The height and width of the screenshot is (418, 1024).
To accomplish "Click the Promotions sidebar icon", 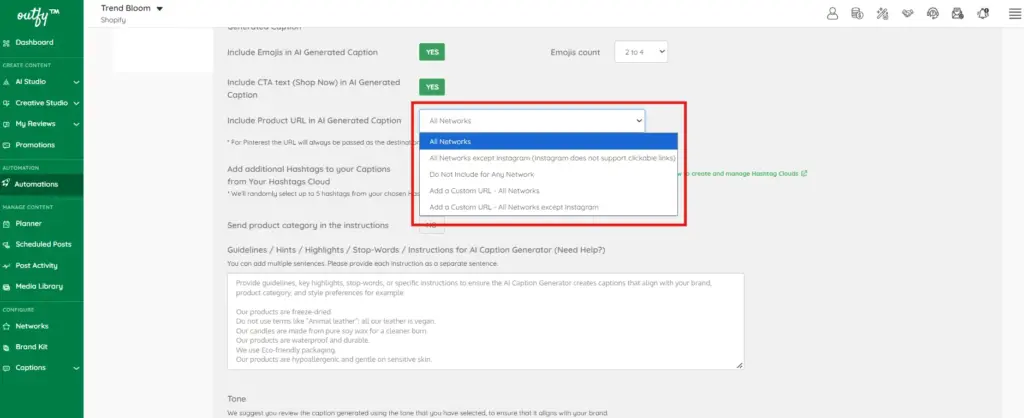I will pyautogui.click(x=7, y=145).
